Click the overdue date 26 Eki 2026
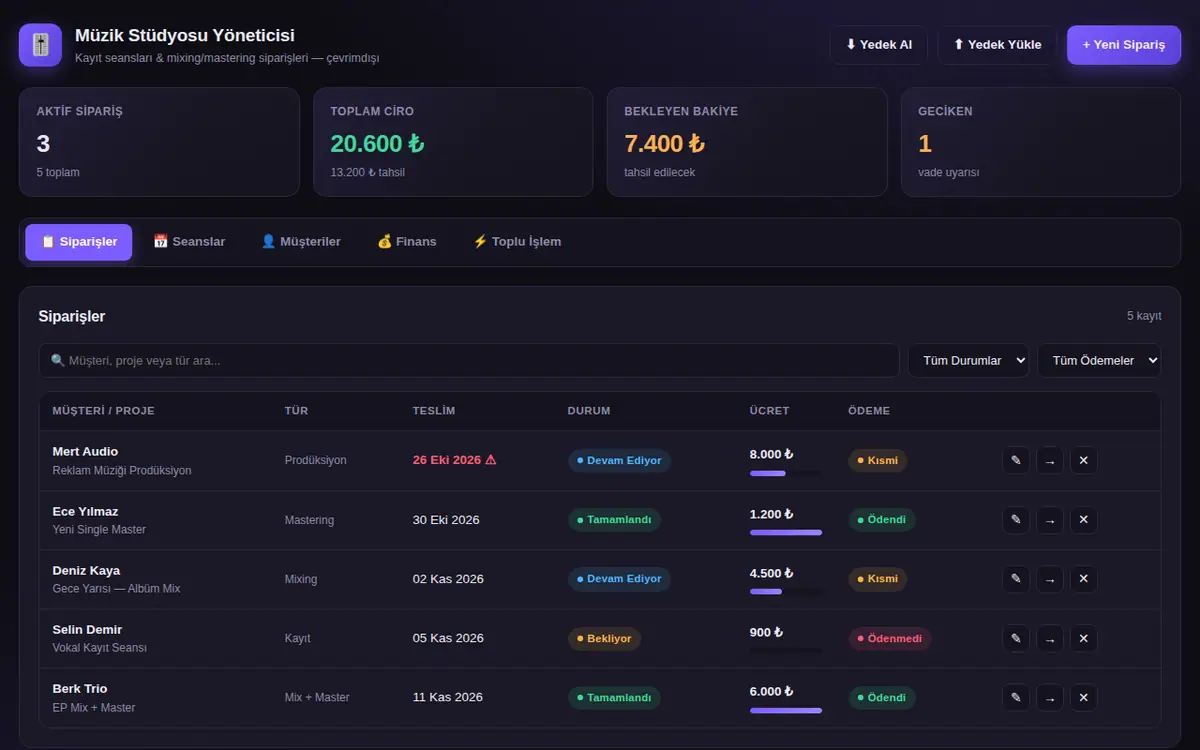Image resolution: width=1200 pixels, height=750 pixels. (455, 460)
